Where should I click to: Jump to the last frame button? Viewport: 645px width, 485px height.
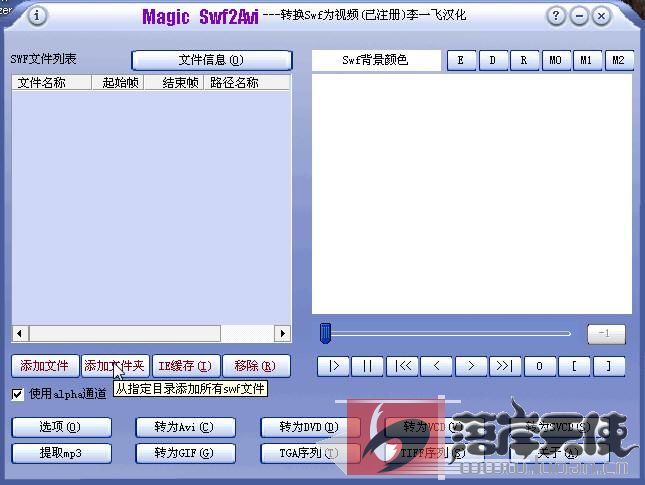tap(505, 366)
